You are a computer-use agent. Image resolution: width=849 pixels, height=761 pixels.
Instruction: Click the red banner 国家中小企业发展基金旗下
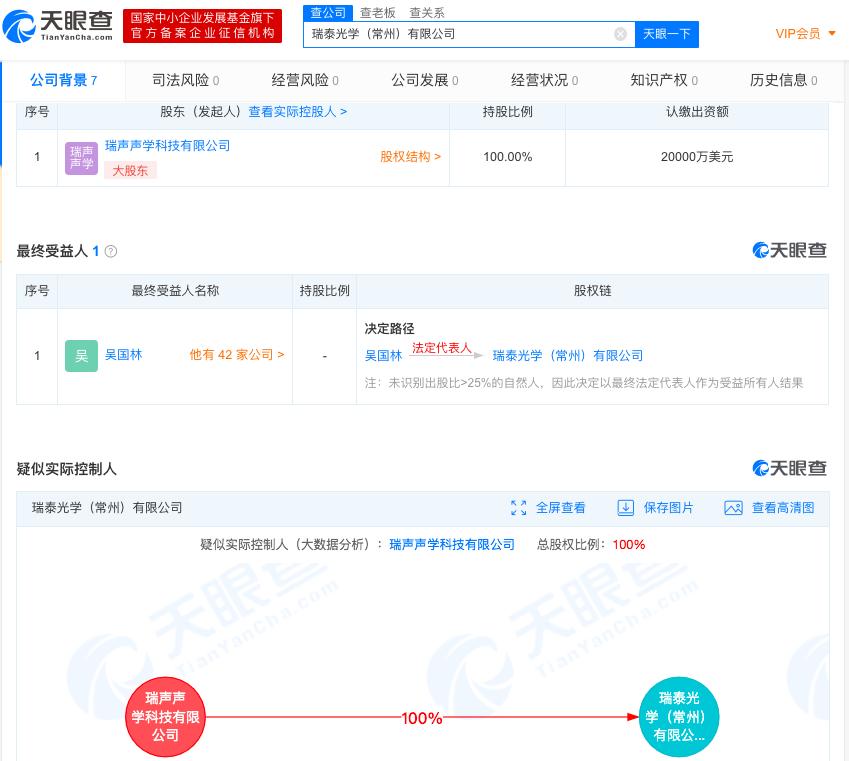203,25
